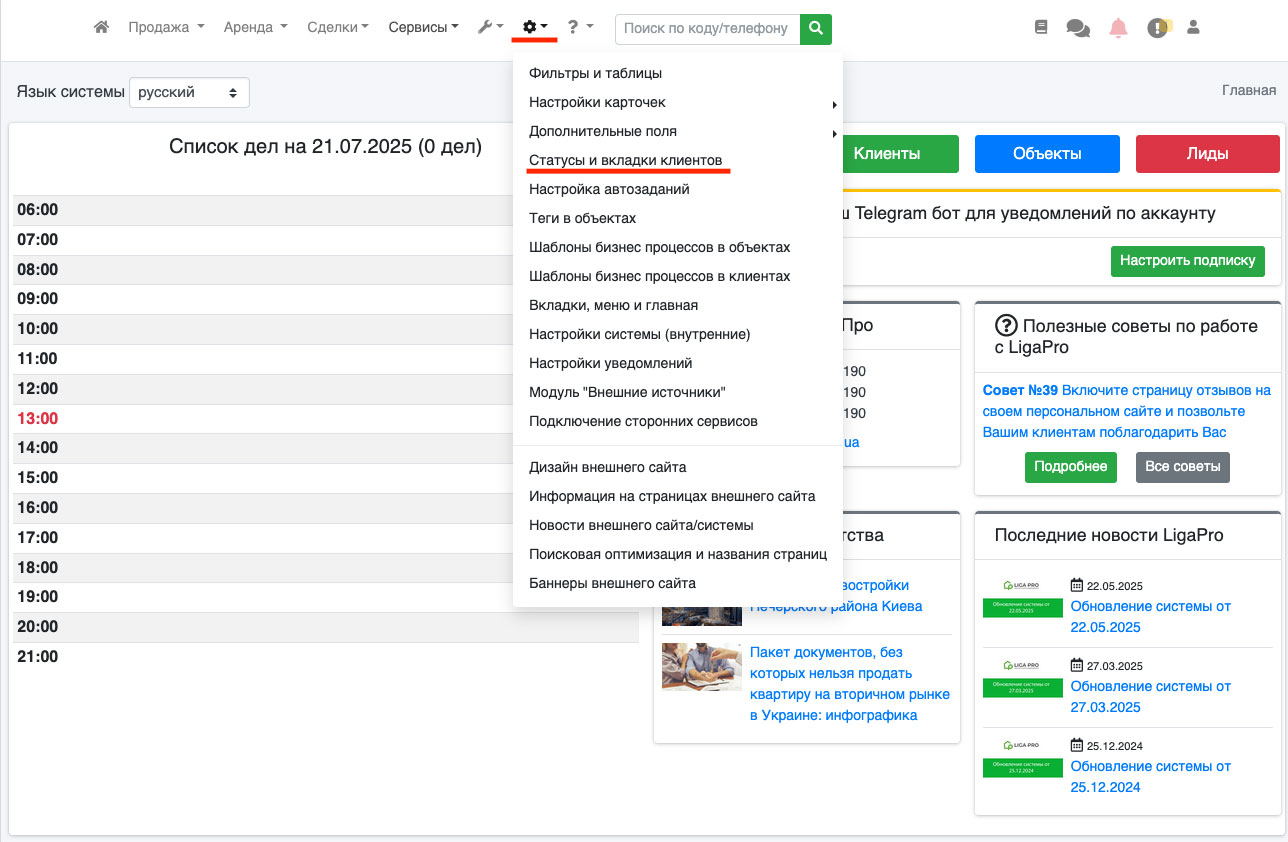Screen dimensions: 1288x842
Task: Click the exclamation alert icon
Action: click(1158, 28)
